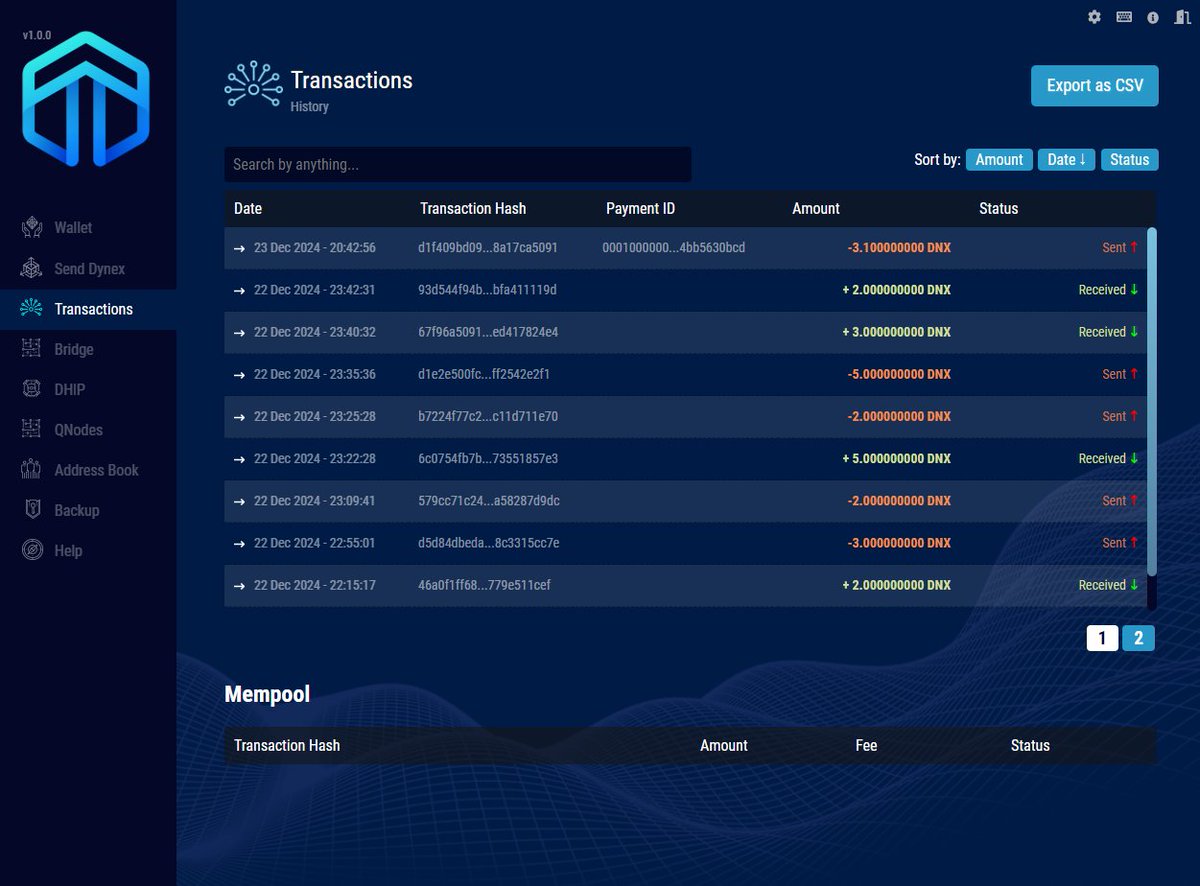
Task: Toggle sorting by Status
Action: coord(1129,159)
